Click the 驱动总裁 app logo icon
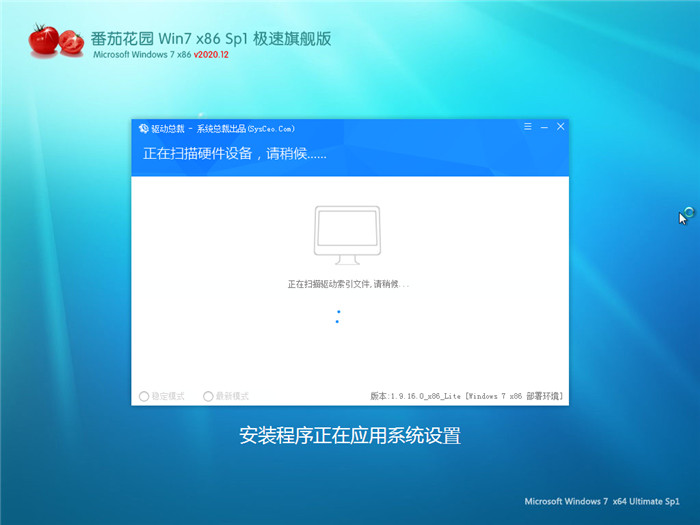 pos(143,129)
